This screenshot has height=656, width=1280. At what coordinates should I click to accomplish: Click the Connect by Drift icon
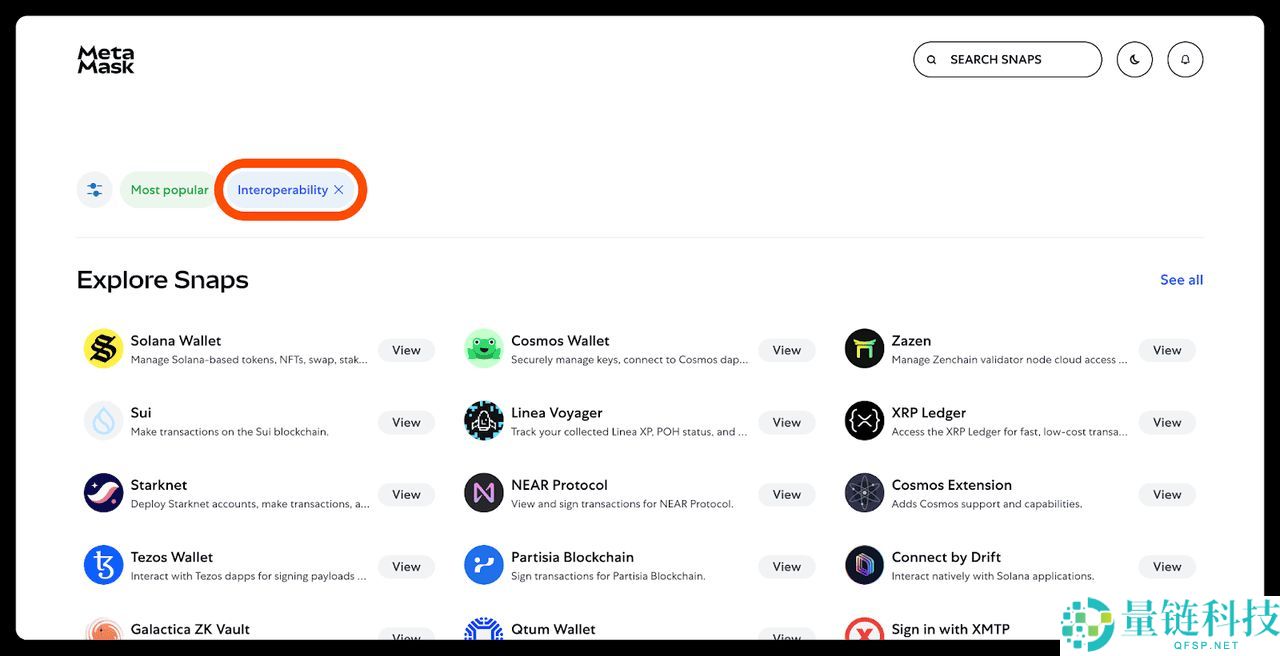click(864, 565)
